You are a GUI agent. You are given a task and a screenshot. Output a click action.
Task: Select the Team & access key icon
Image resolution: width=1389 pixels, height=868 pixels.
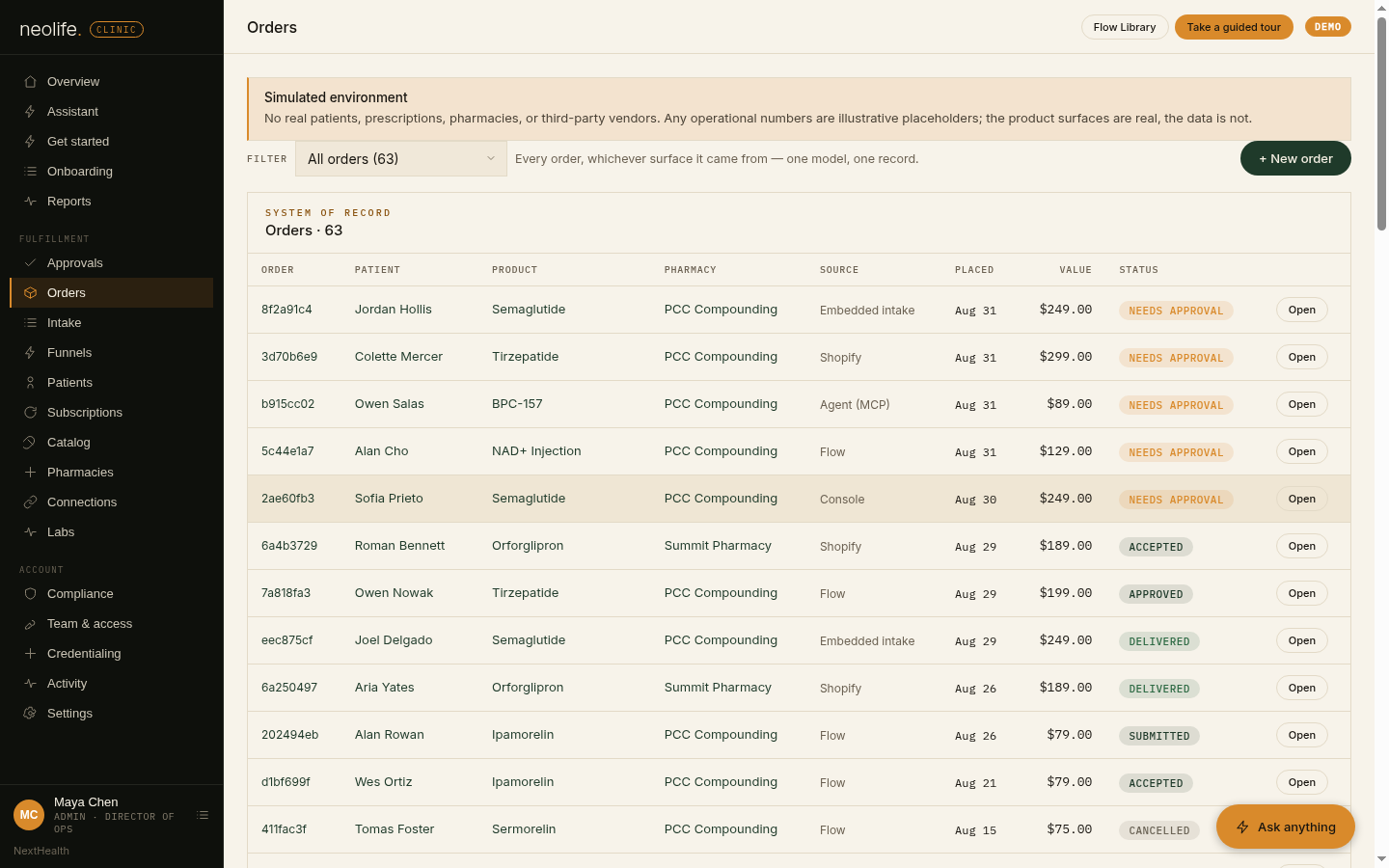30,624
